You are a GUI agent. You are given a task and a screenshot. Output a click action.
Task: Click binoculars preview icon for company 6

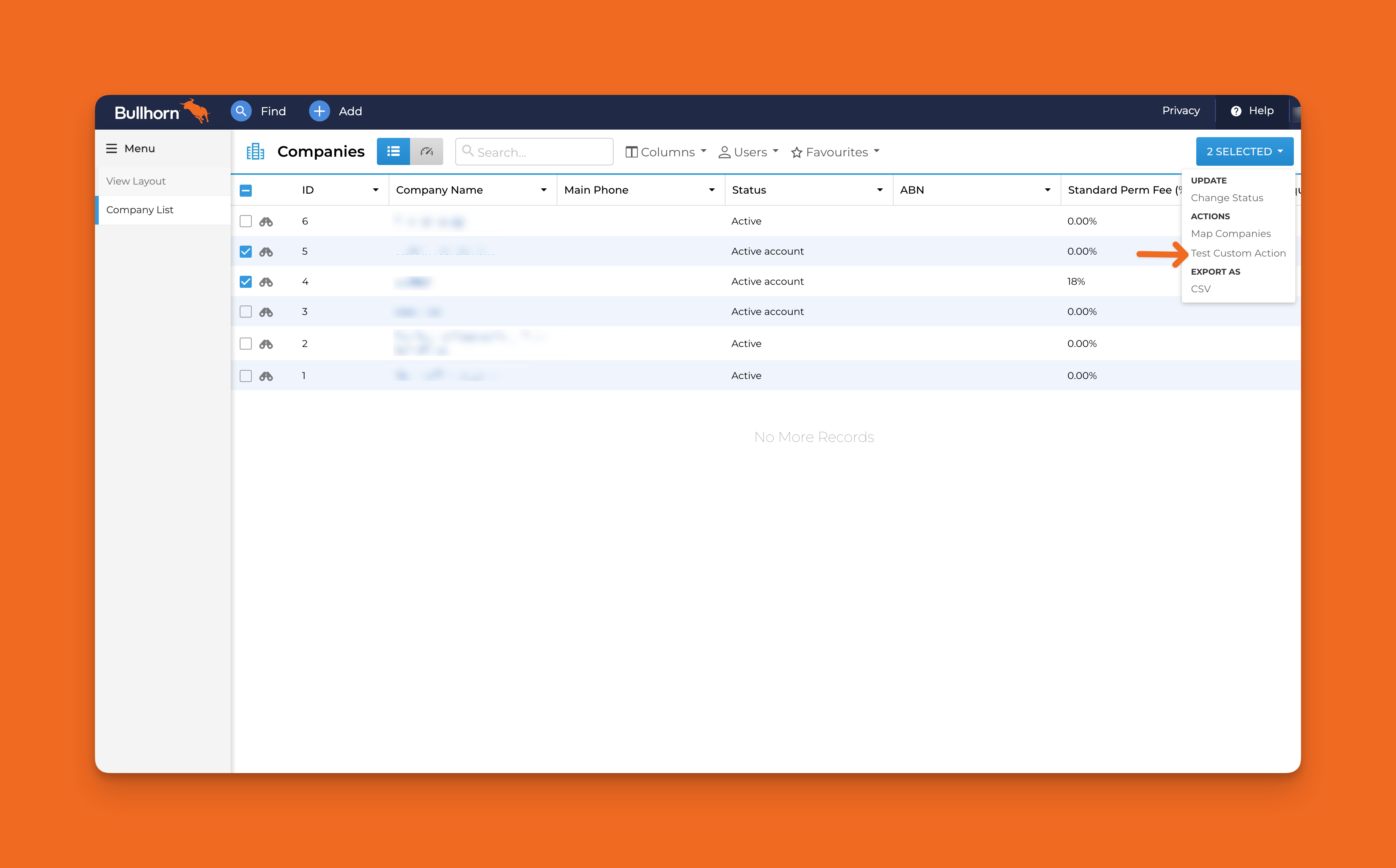[266, 222]
